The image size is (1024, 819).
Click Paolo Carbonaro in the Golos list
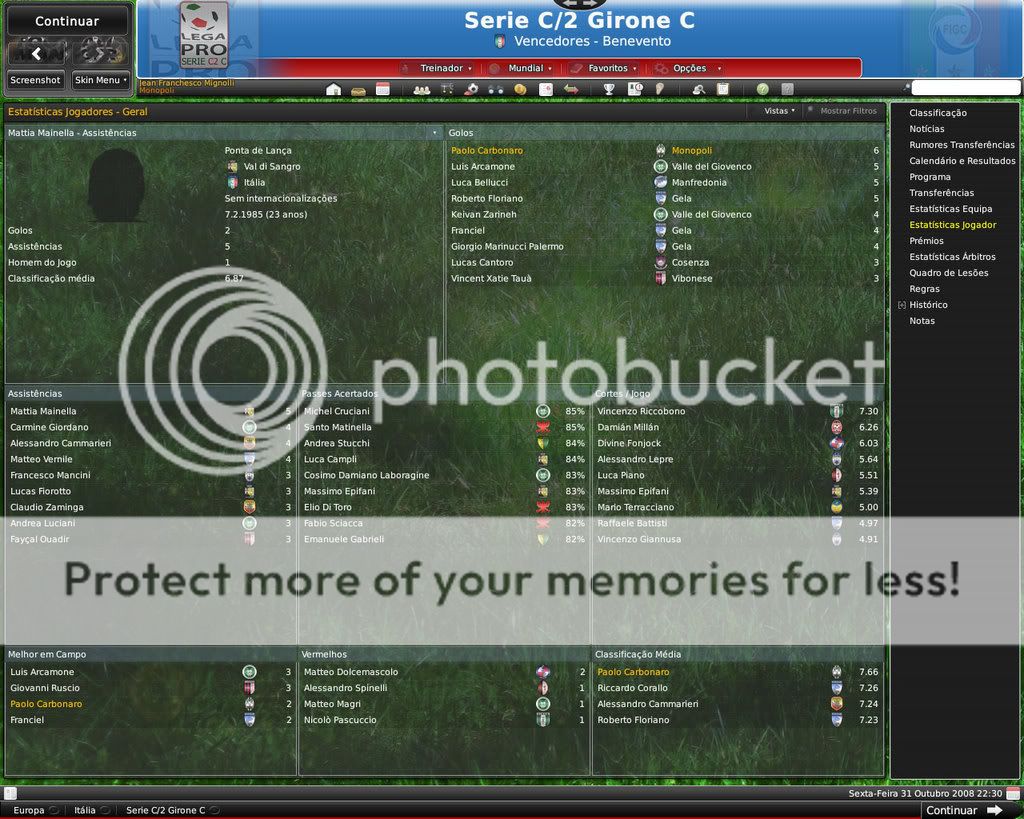coord(487,151)
